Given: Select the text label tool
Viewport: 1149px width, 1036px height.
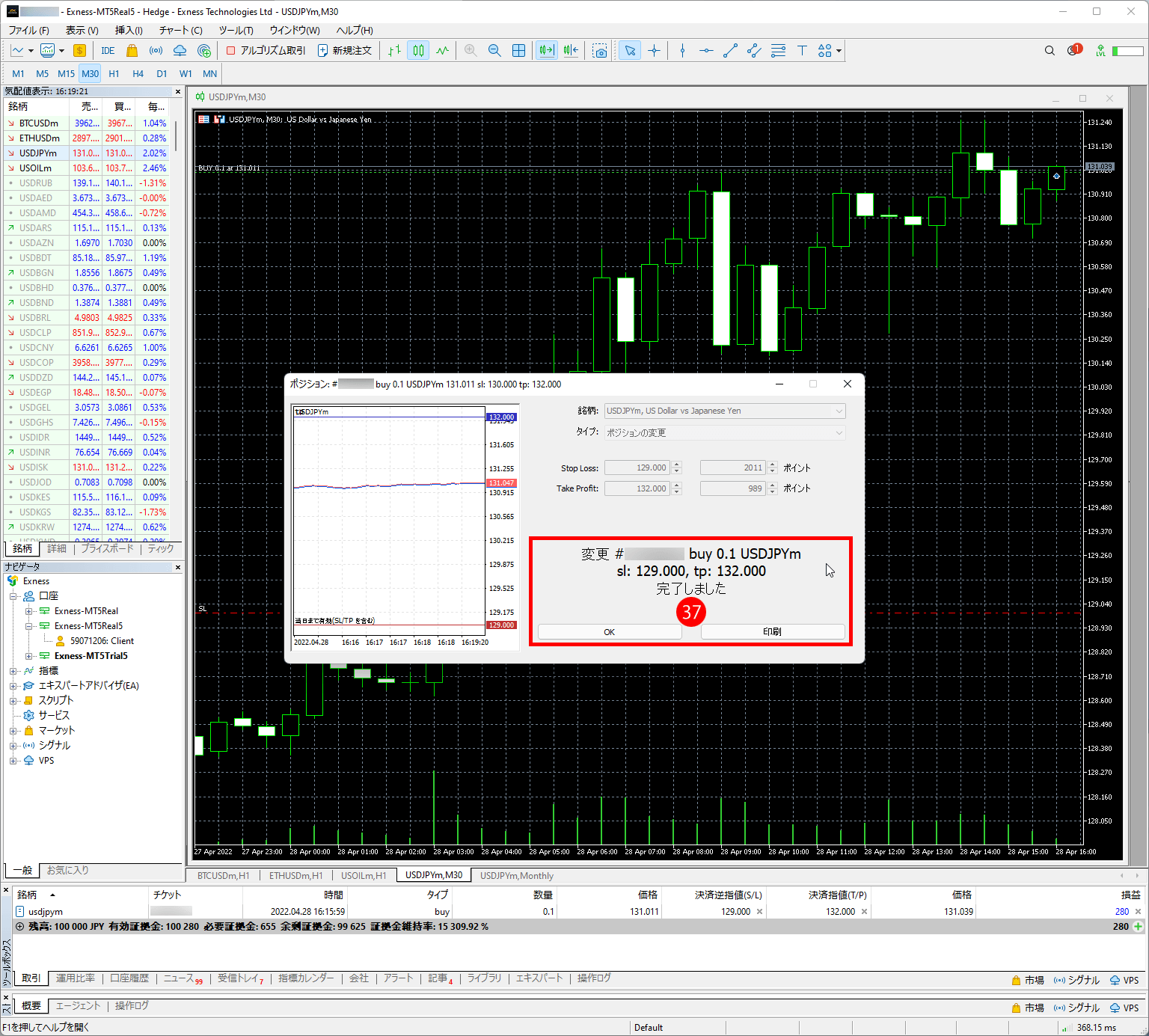Looking at the screenshot, I should point(802,51).
